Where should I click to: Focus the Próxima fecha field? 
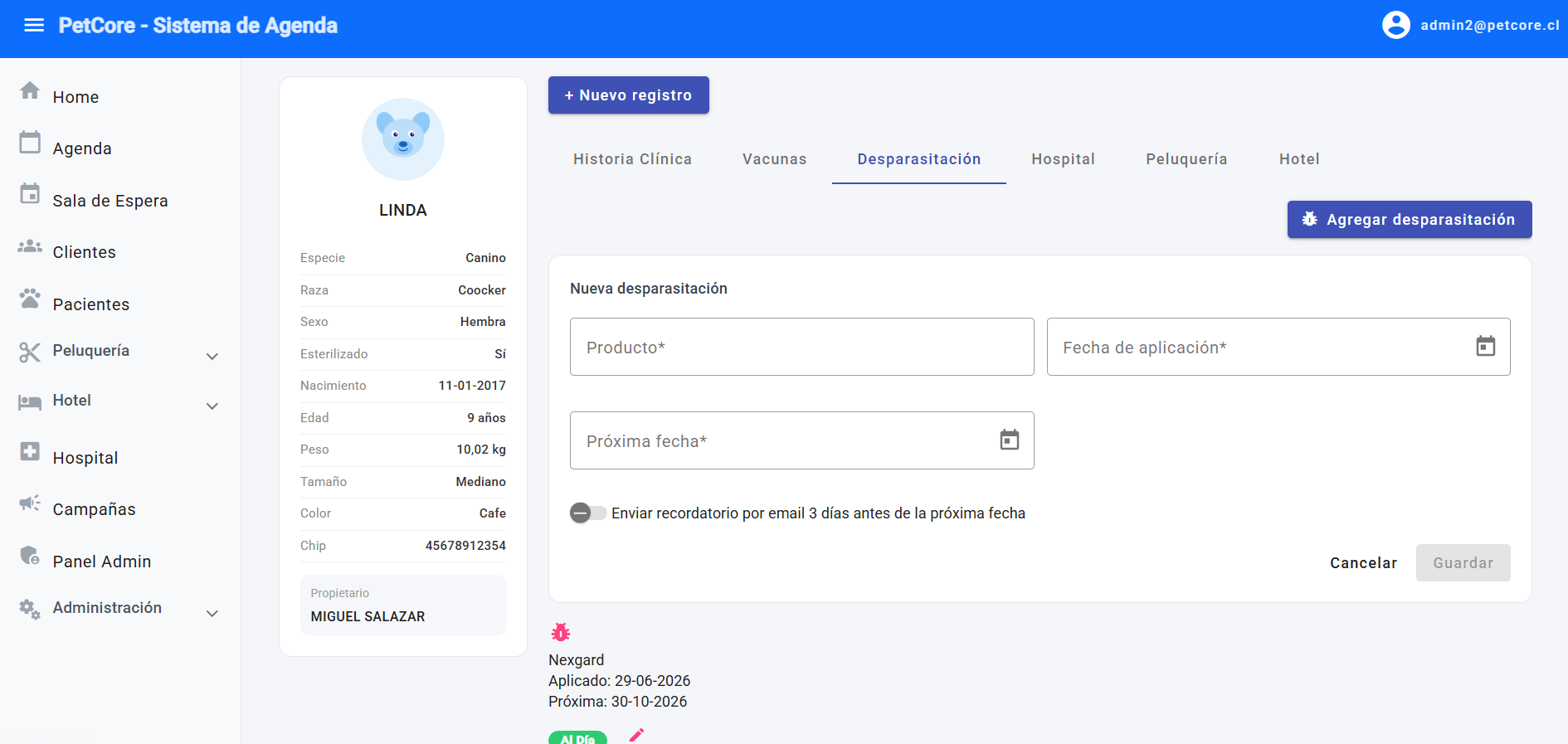pos(802,440)
